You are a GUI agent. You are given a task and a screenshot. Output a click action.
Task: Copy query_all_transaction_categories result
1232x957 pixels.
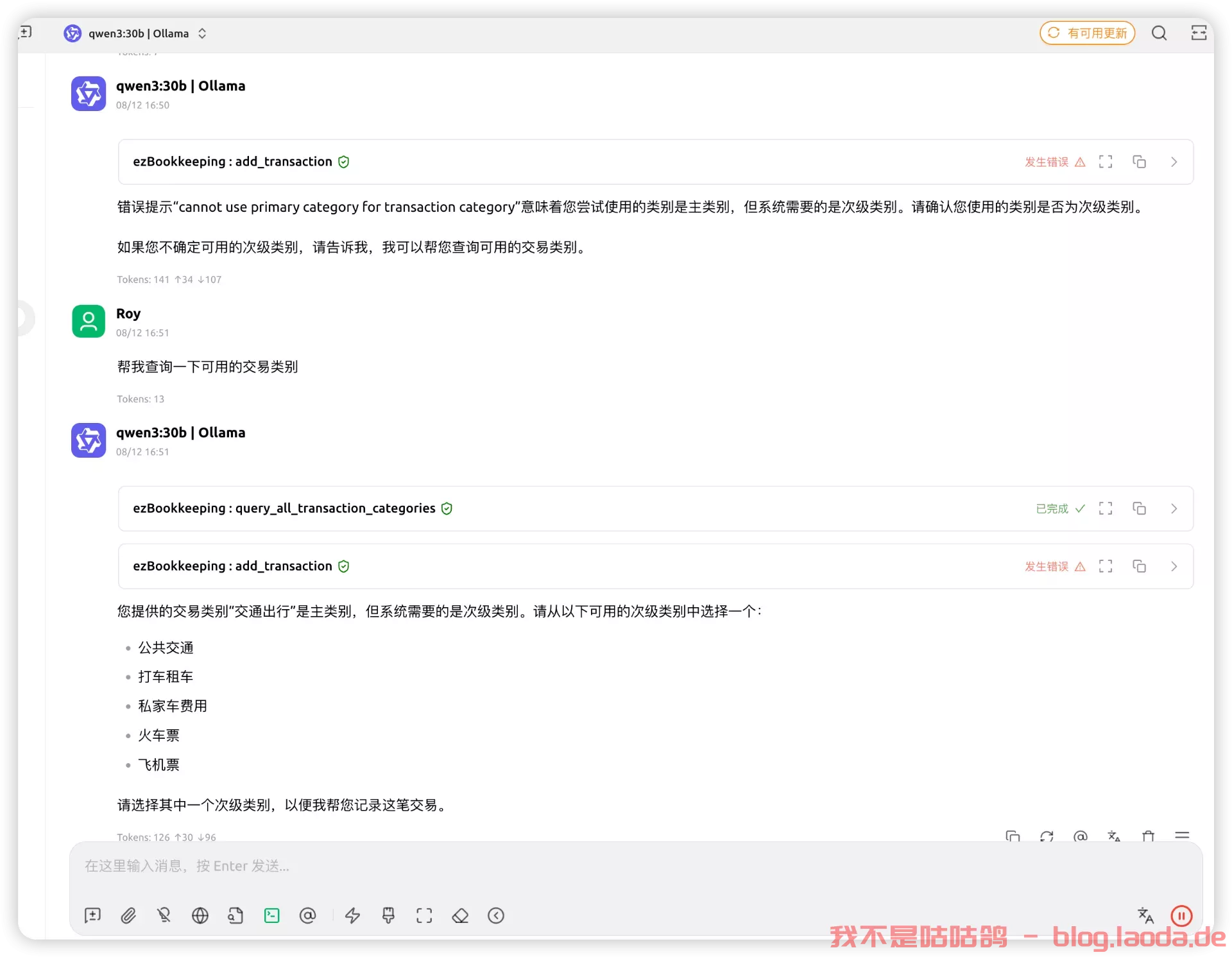click(x=1139, y=508)
